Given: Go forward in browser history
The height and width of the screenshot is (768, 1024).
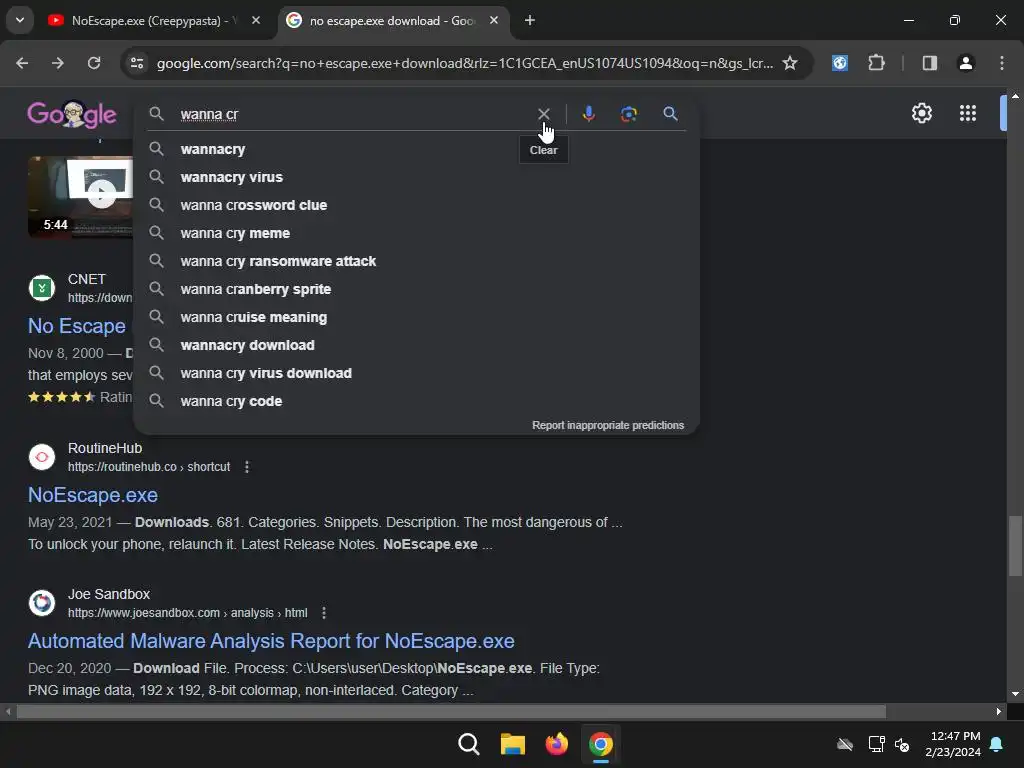Looking at the screenshot, I should [58, 63].
